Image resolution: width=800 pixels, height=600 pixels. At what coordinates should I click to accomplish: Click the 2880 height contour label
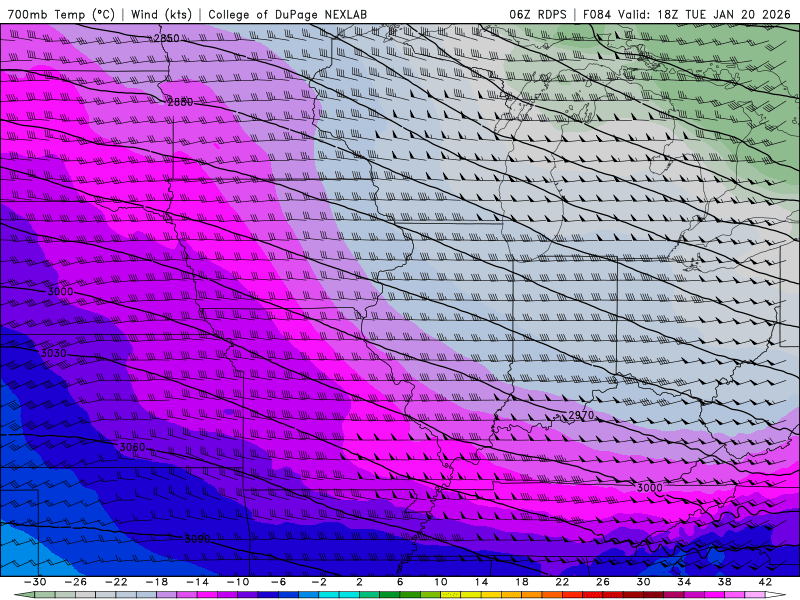(180, 102)
